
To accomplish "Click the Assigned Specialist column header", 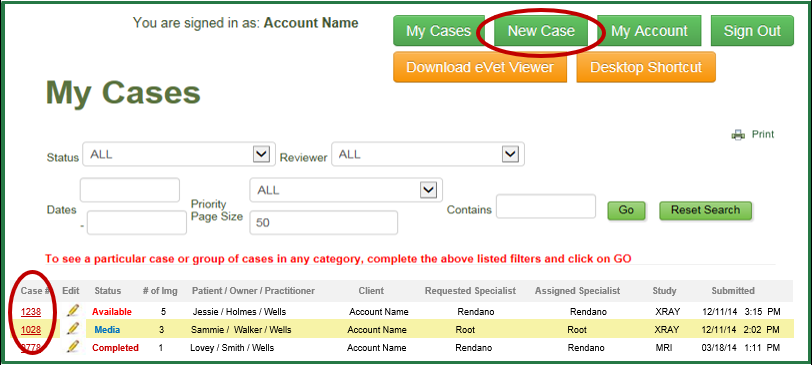I will [577, 291].
